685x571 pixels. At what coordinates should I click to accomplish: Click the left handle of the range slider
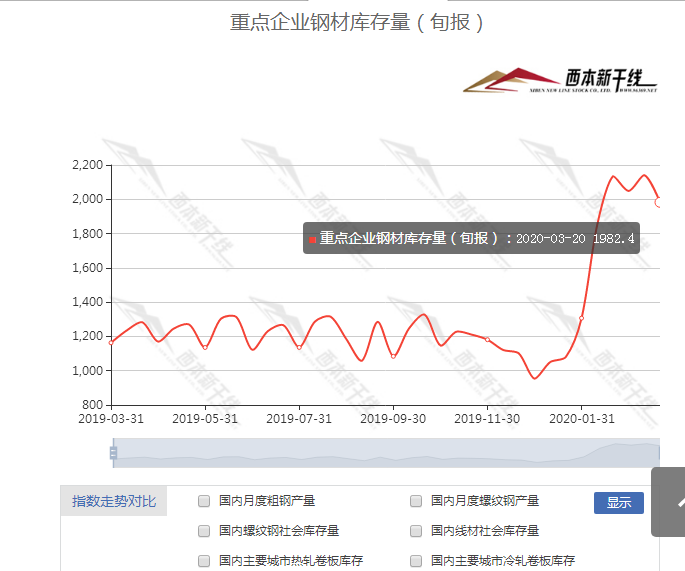tap(113, 453)
